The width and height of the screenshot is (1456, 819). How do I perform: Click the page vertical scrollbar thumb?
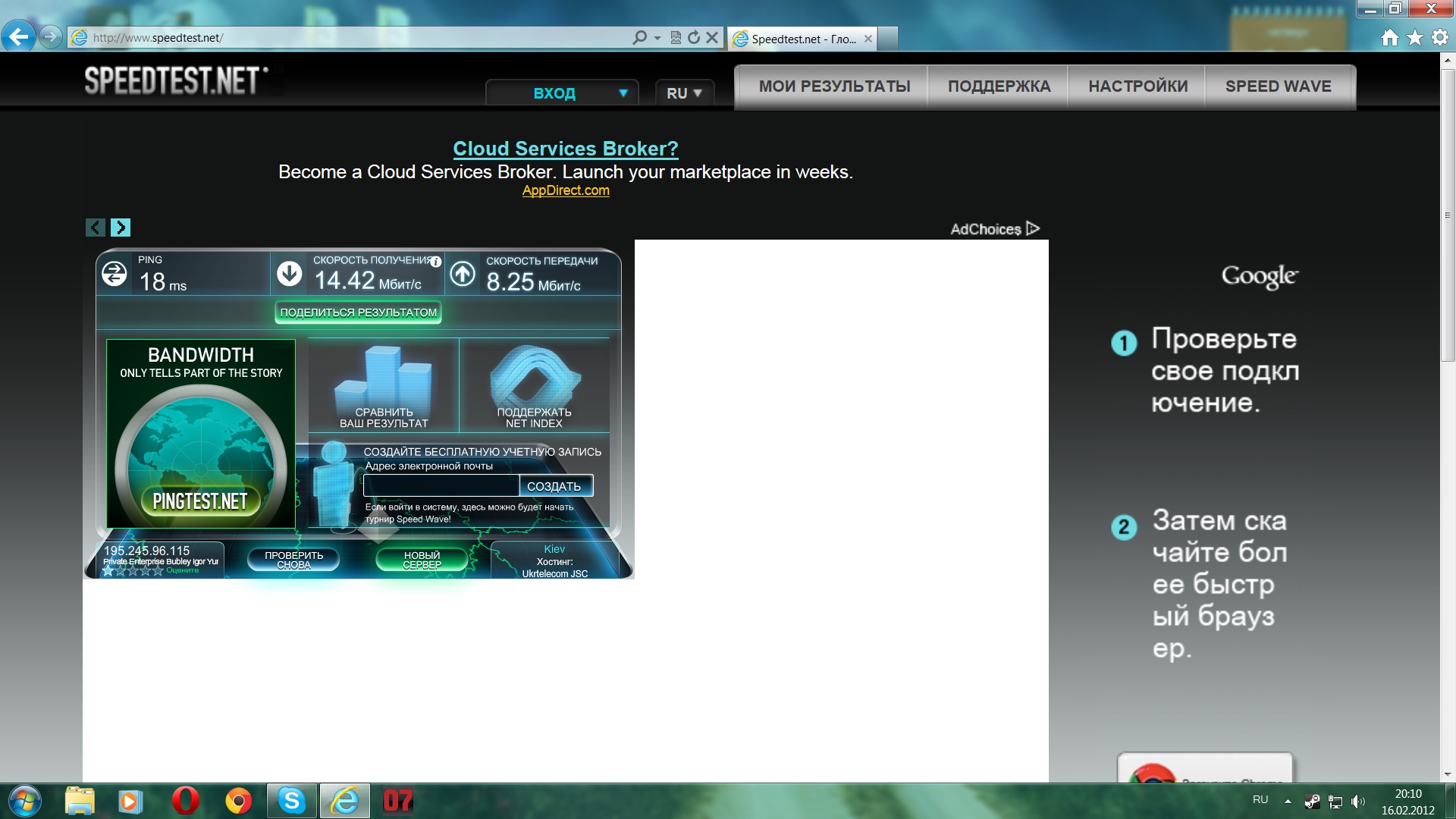click(1447, 215)
